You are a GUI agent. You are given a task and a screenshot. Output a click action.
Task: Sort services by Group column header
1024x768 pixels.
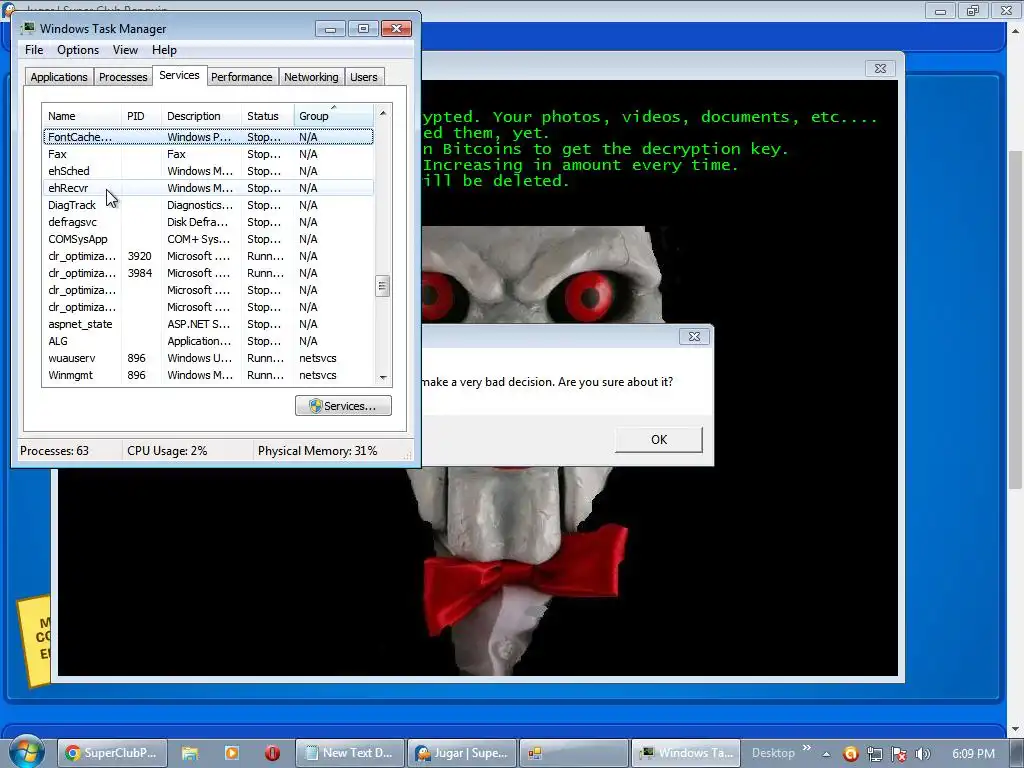[x=333, y=116]
